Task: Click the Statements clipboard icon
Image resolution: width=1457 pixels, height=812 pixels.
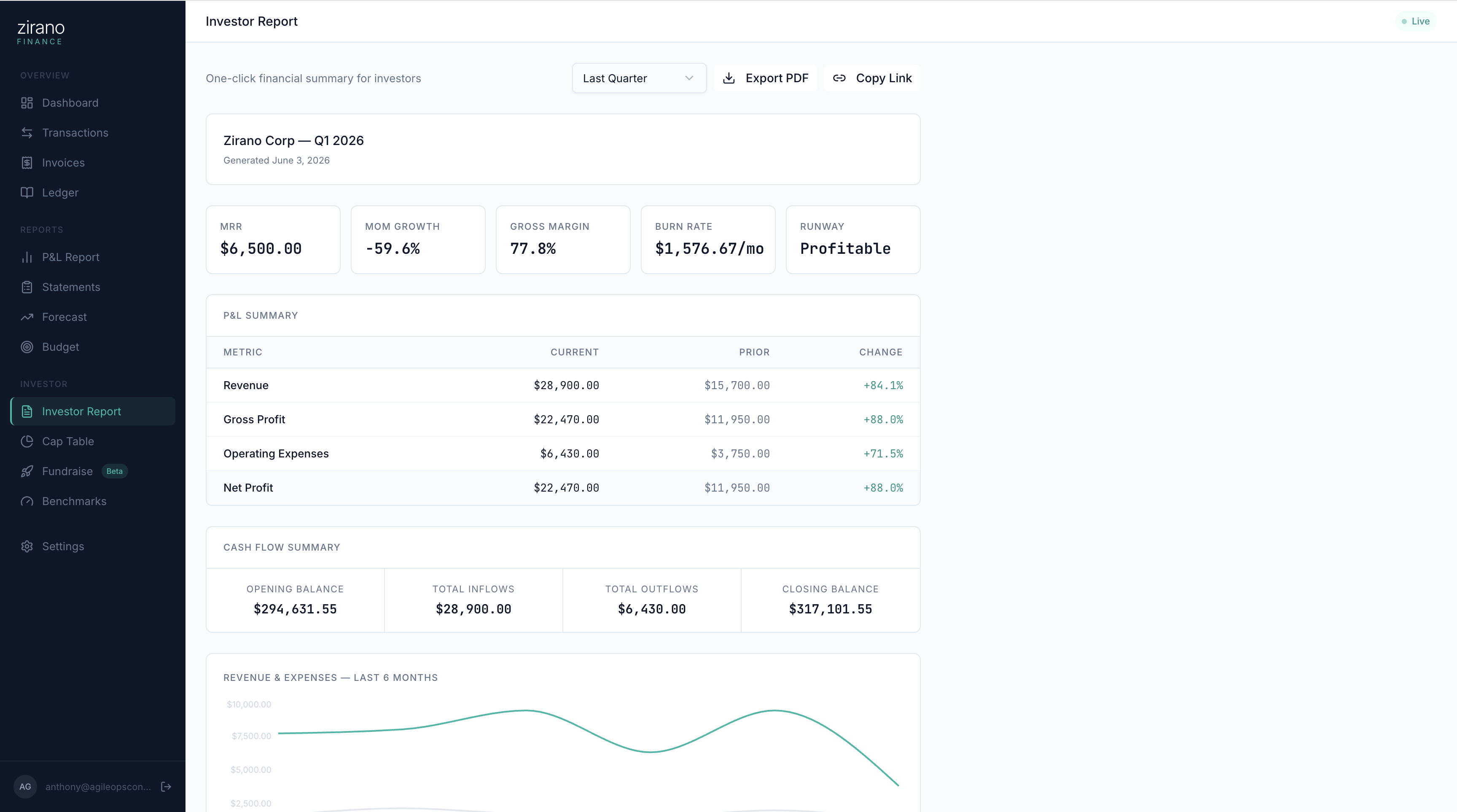Action: (x=27, y=287)
